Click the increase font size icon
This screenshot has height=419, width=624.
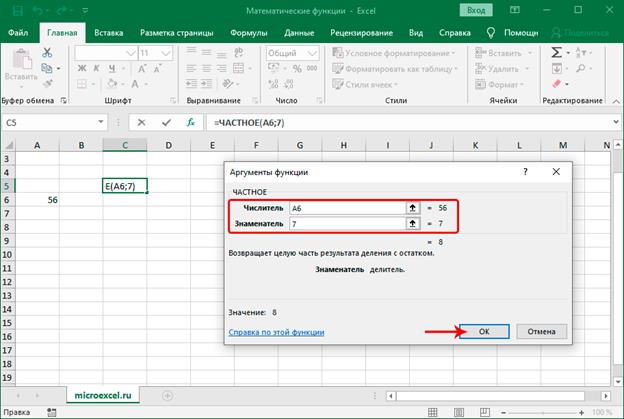point(142,68)
